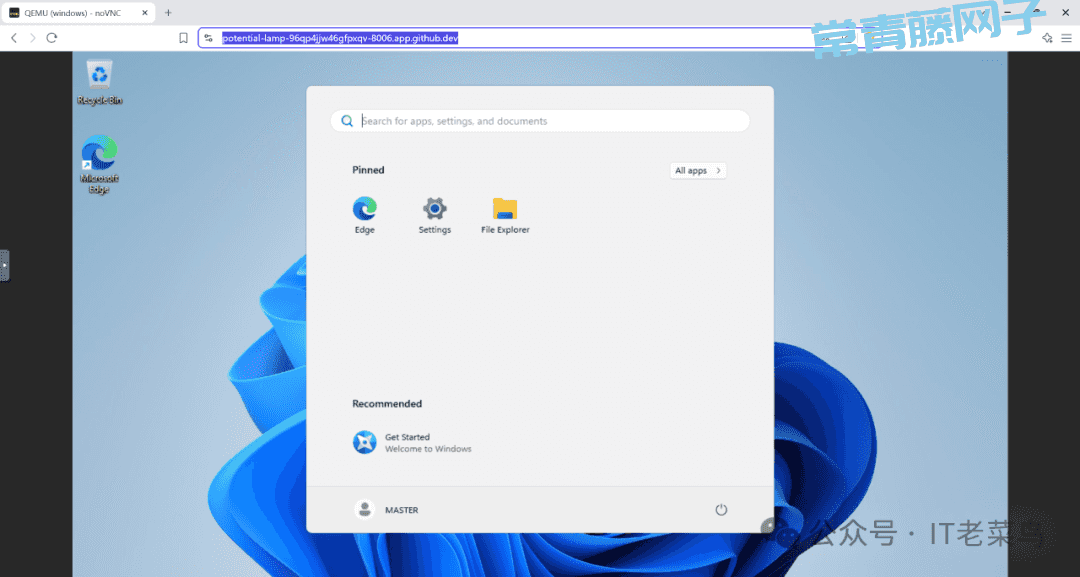Open the pinned Settings app
The width and height of the screenshot is (1080, 577).
(x=435, y=215)
